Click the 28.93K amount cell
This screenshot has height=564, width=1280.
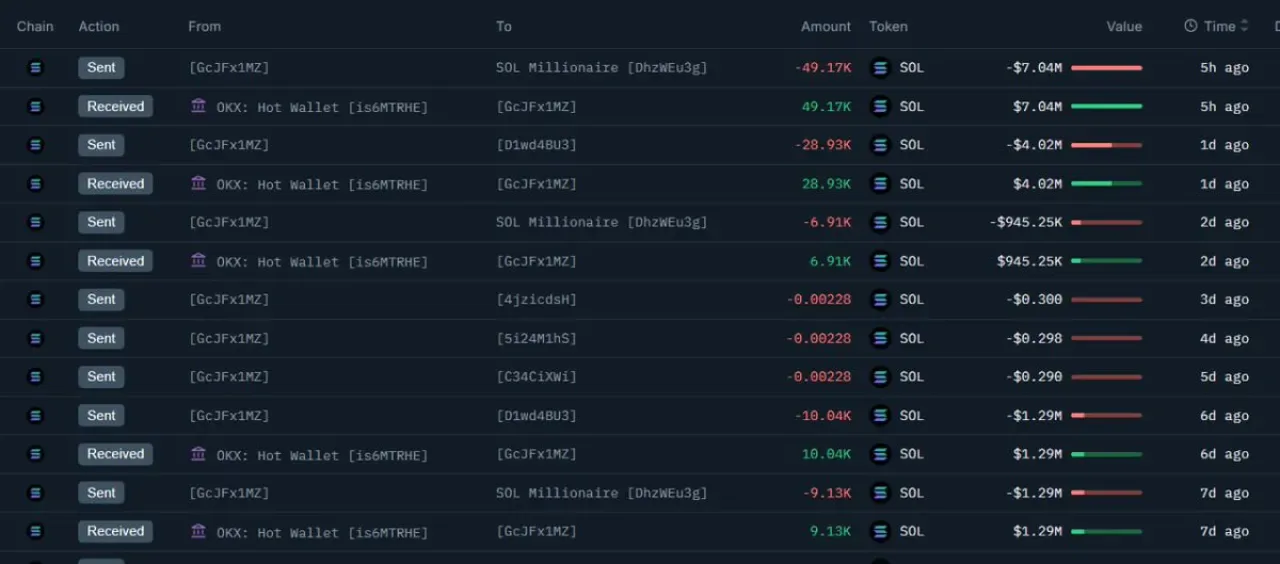[826, 184]
